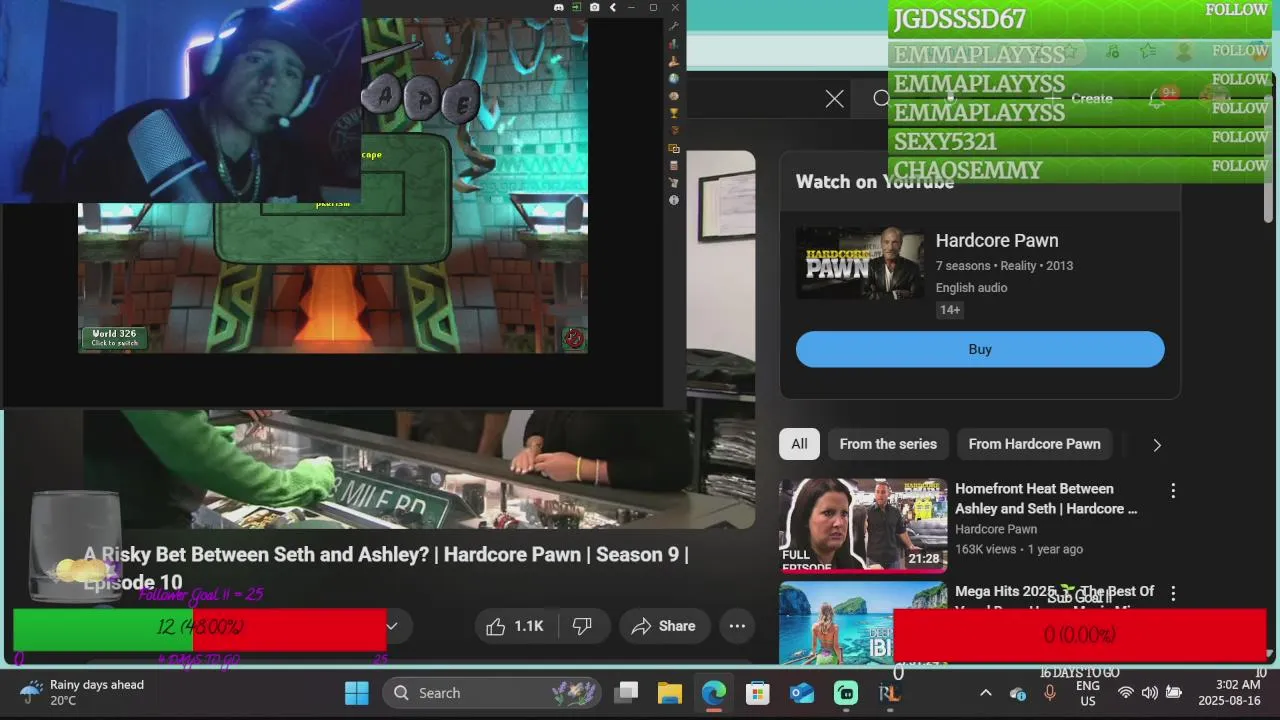Click the 14+ rating badge
The width and height of the screenshot is (1280, 720).
(x=950, y=310)
